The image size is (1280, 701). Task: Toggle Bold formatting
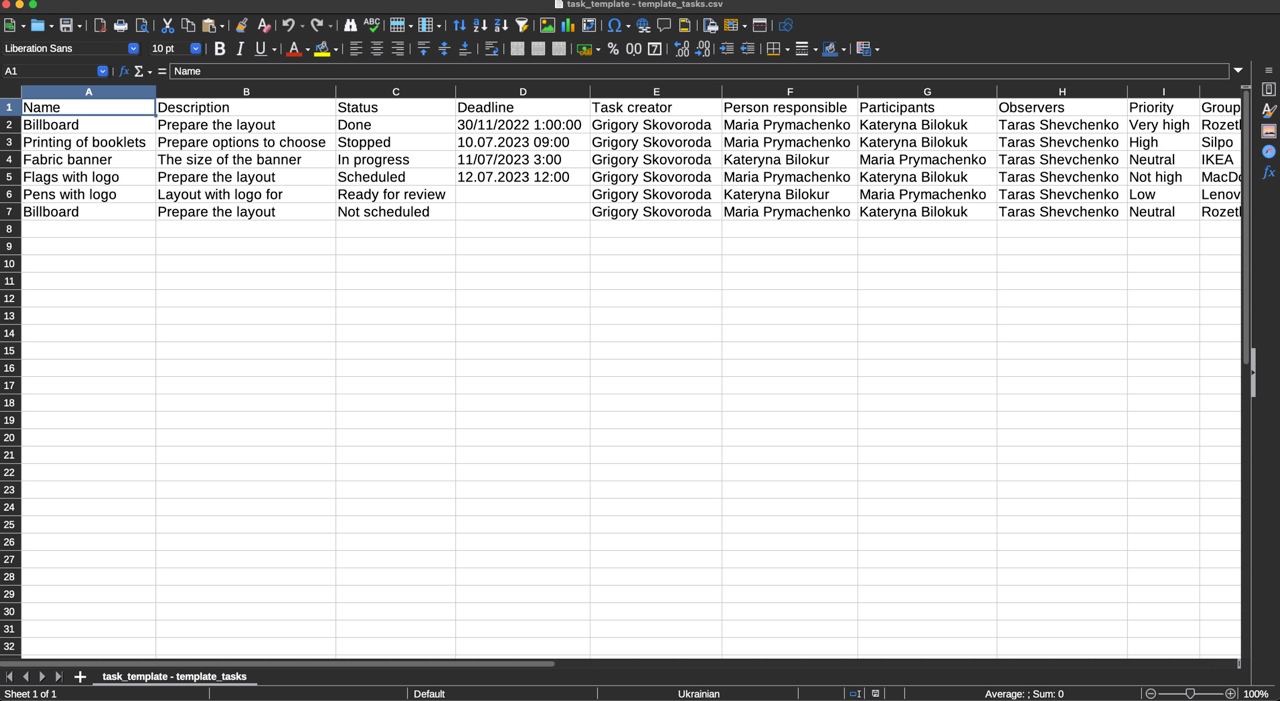coord(220,49)
